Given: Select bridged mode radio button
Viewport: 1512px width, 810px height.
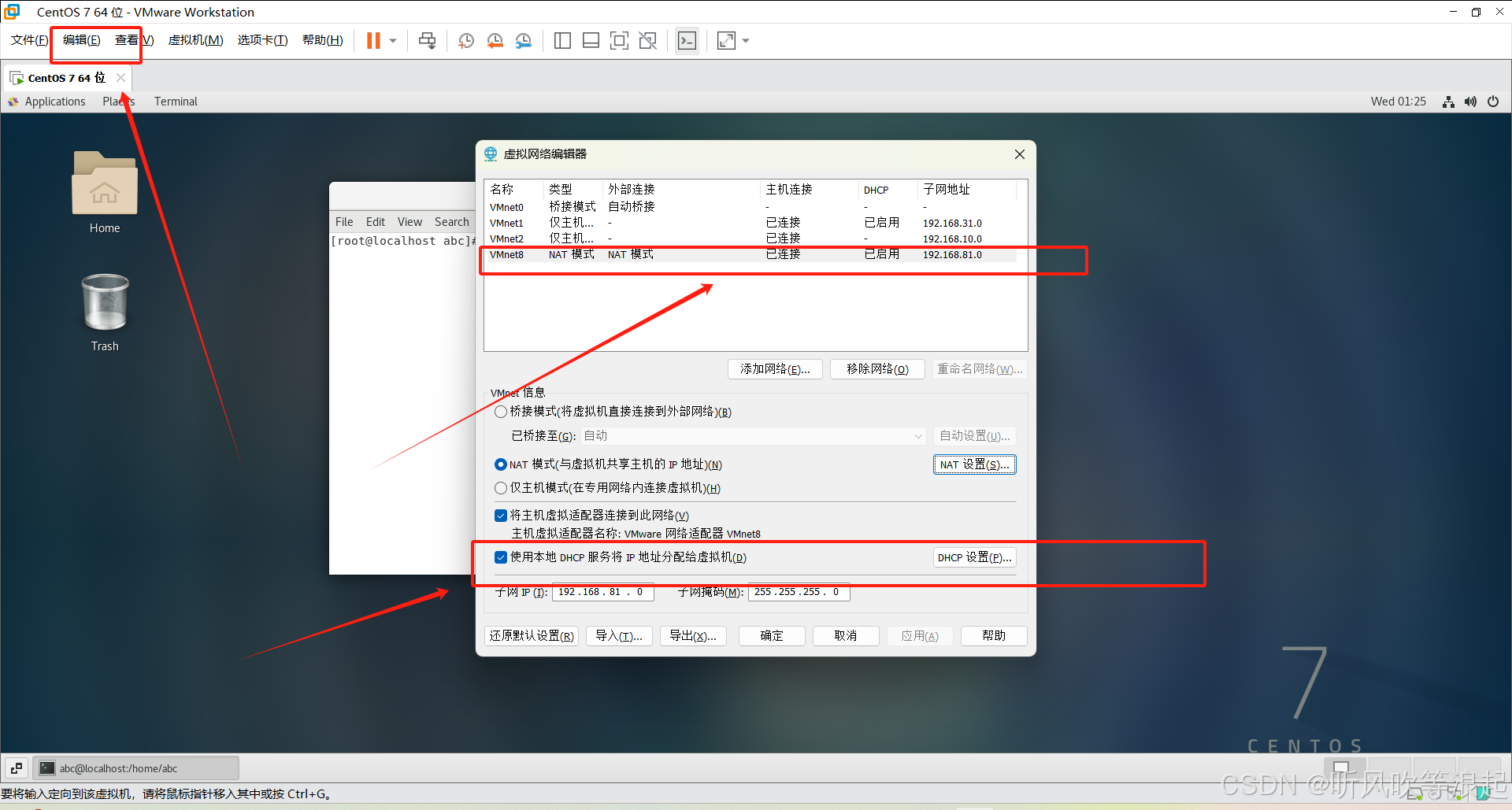Looking at the screenshot, I should pos(501,412).
